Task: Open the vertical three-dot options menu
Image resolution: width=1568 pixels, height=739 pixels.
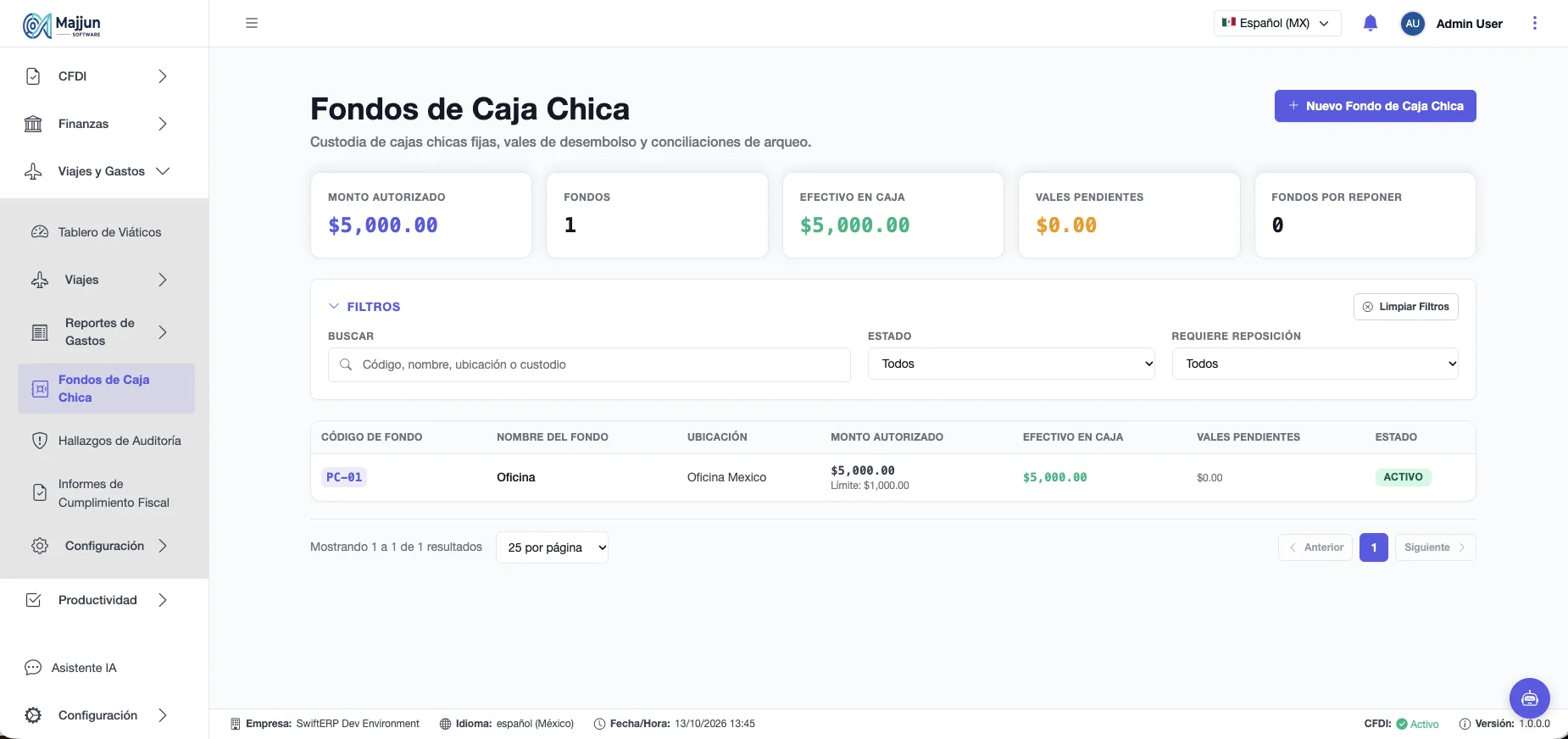Action: pos(1535,23)
